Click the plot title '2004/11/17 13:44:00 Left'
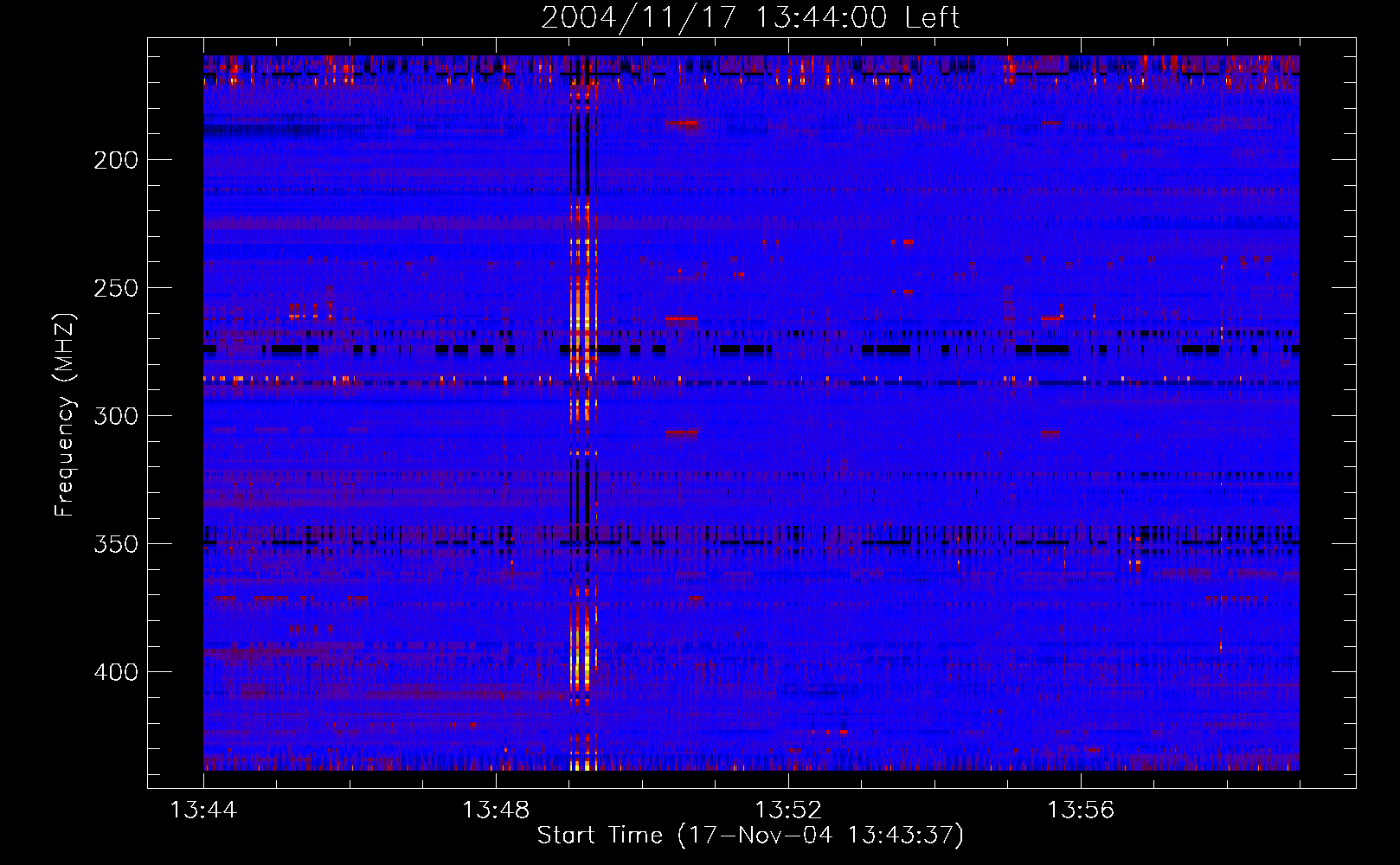This screenshot has height=865, width=1400. [x=750, y=17]
